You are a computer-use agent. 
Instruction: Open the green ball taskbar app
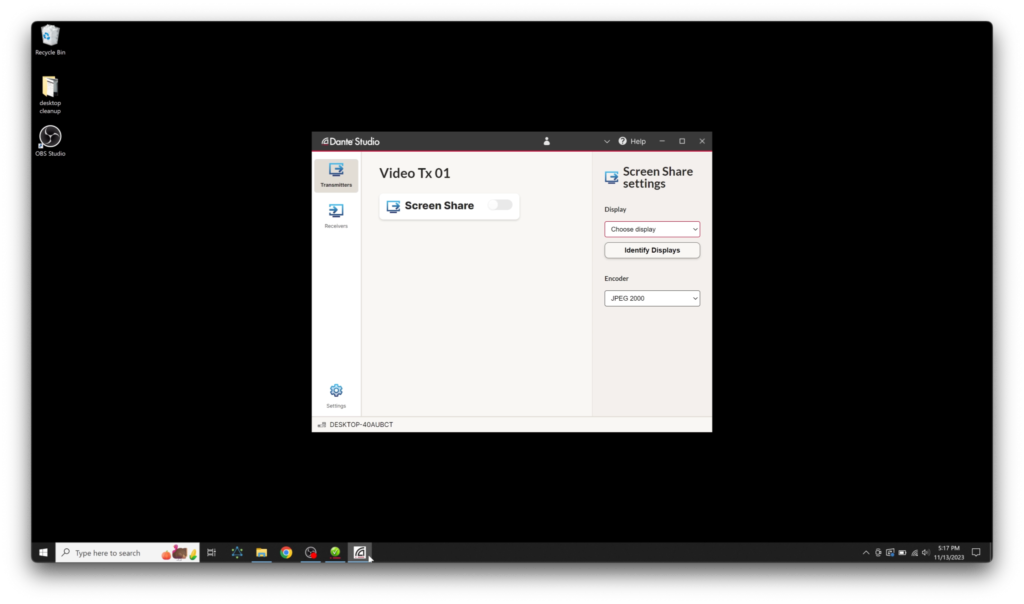(x=335, y=552)
